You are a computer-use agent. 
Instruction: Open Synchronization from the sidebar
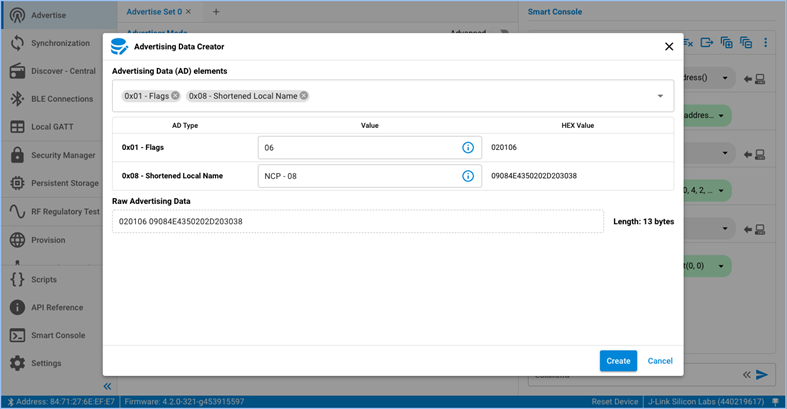[x=58, y=44]
